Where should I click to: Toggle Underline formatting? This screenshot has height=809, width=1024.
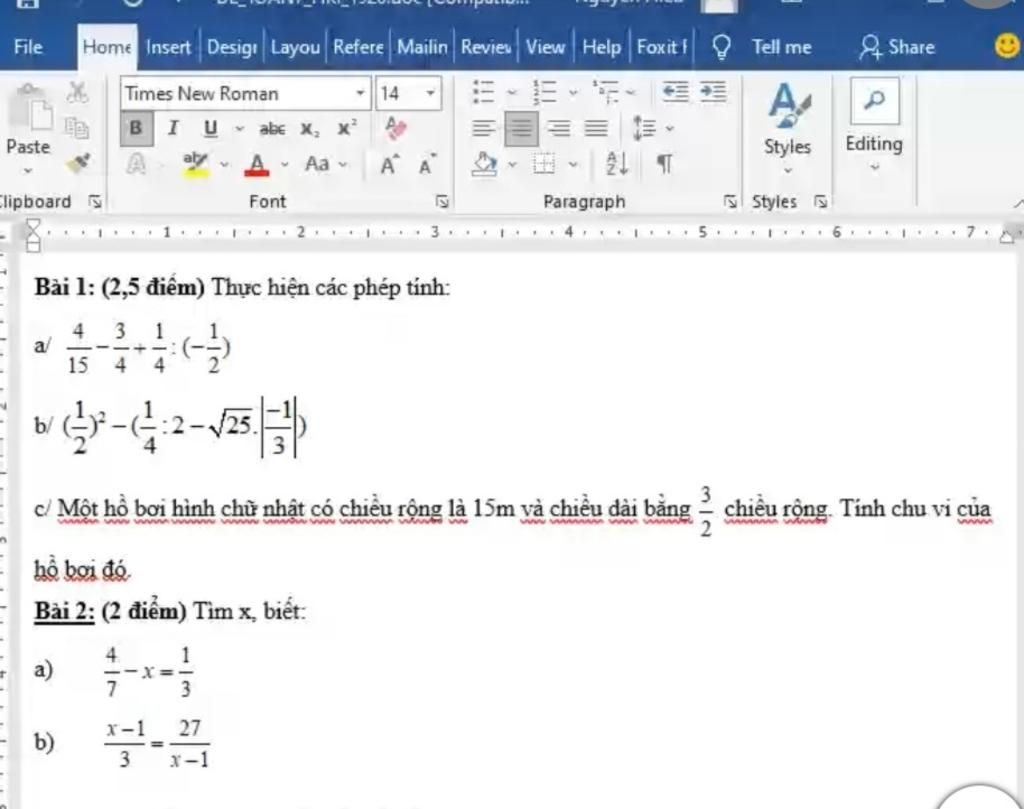point(210,129)
